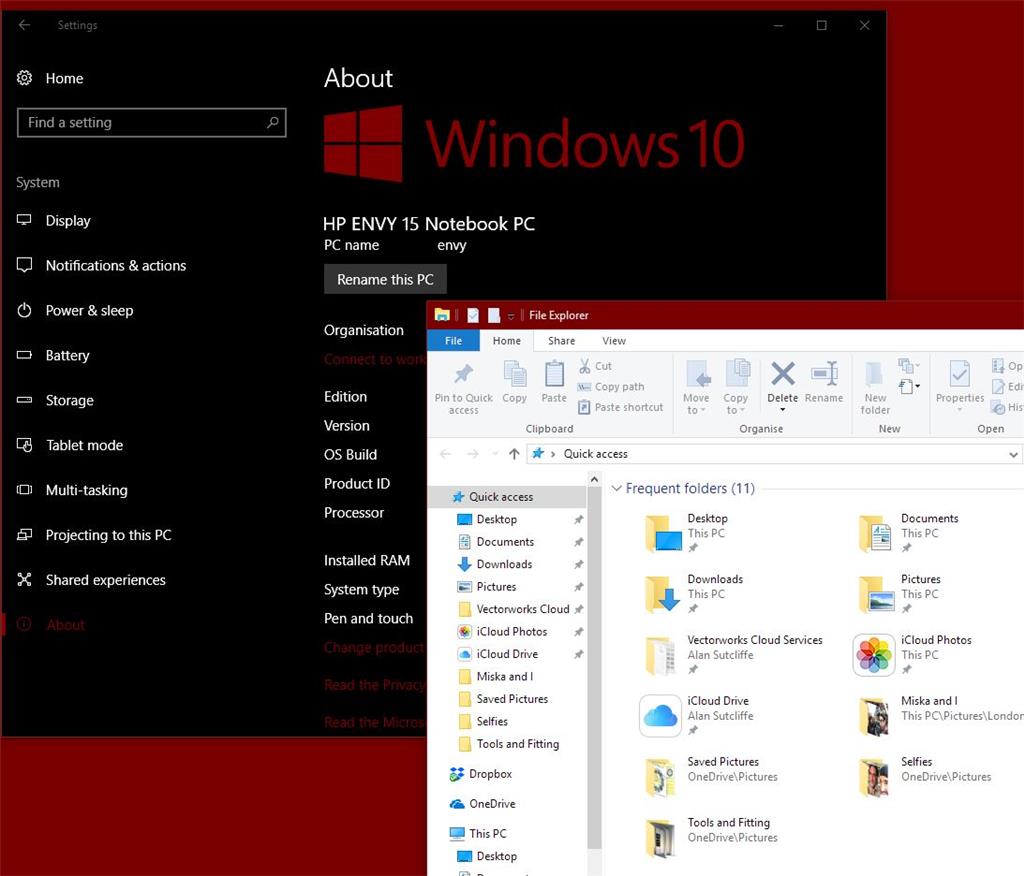Switch to the Home ribbon tab
1024x876 pixels.
(x=507, y=340)
